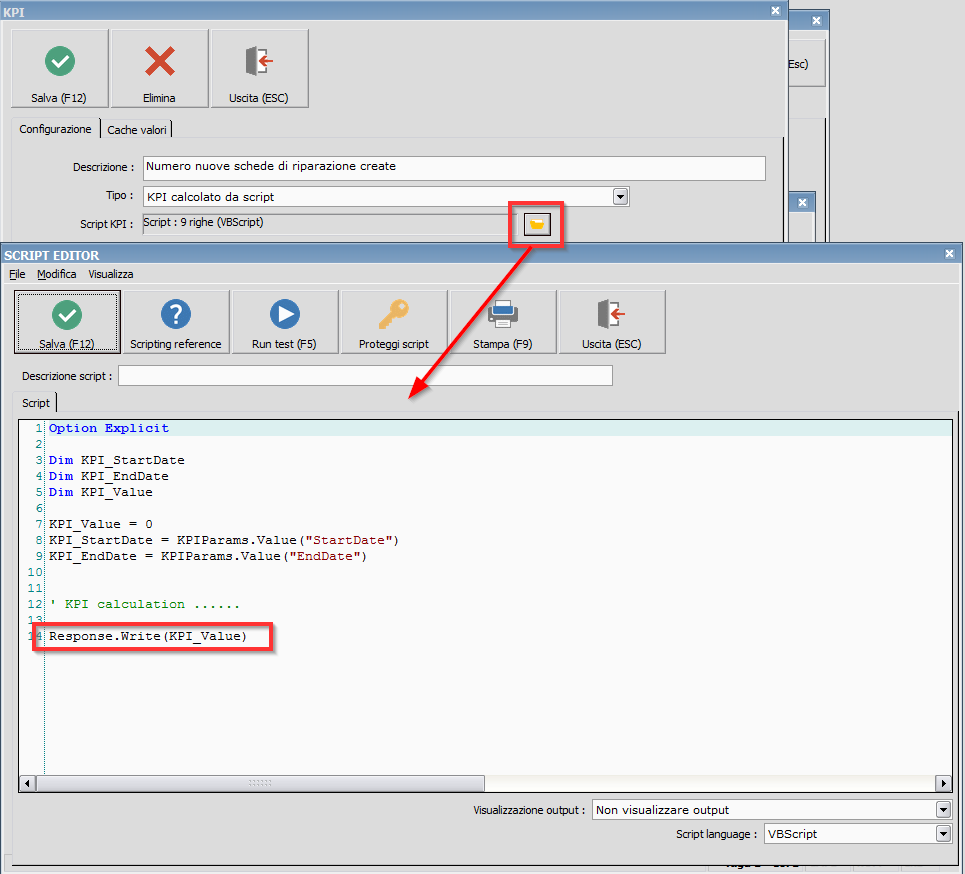Screen dimensions: 965x874
Task: Expand the Script language dropdown
Action: coord(942,833)
